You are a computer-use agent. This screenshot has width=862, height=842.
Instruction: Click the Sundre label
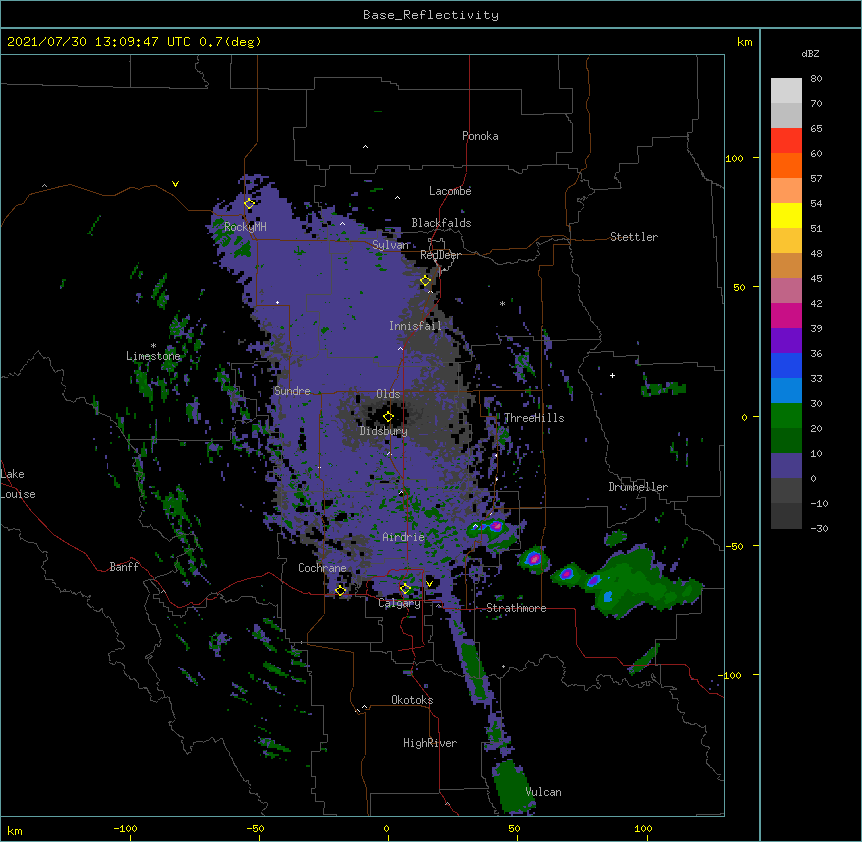pos(292,391)
